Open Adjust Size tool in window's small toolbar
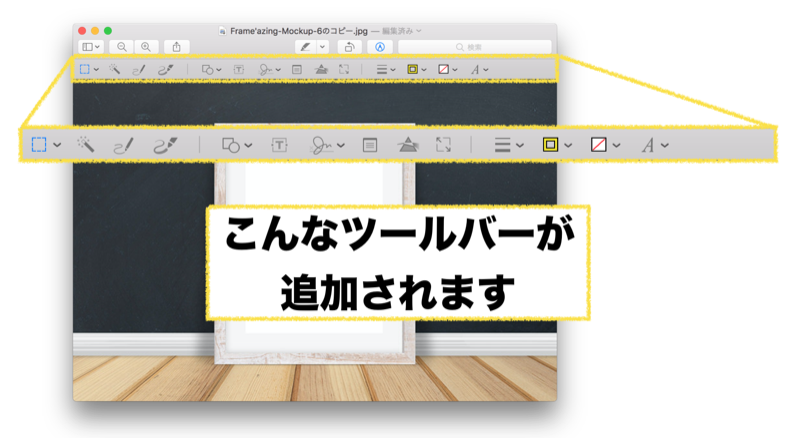 [344, 69]
